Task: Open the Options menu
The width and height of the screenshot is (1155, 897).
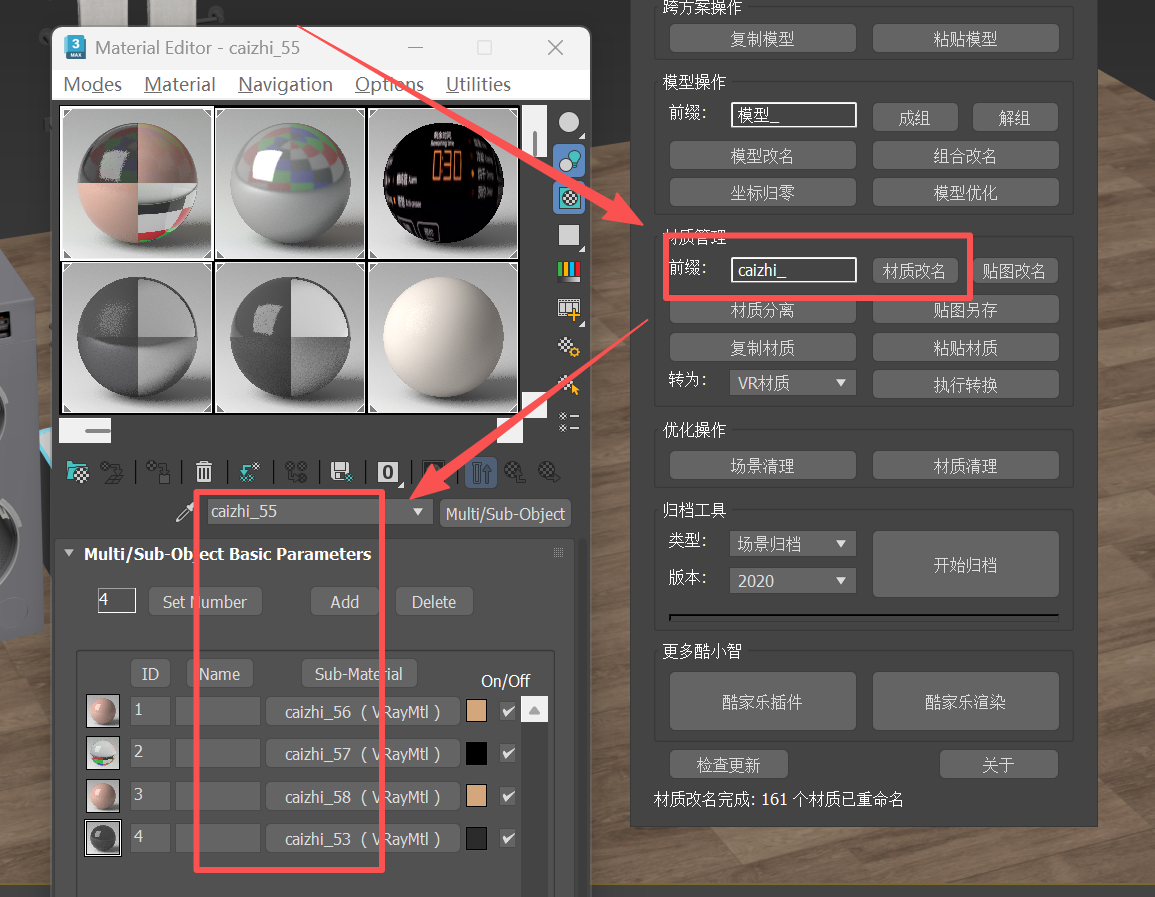Action: (389, 85)
